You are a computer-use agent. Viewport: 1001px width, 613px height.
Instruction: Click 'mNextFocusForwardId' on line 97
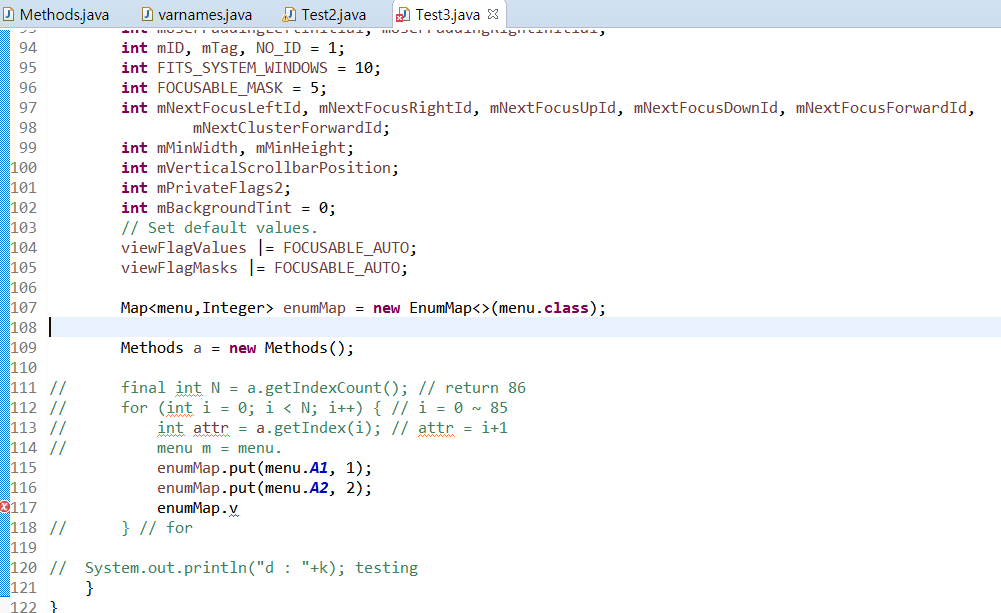(880, 108)
